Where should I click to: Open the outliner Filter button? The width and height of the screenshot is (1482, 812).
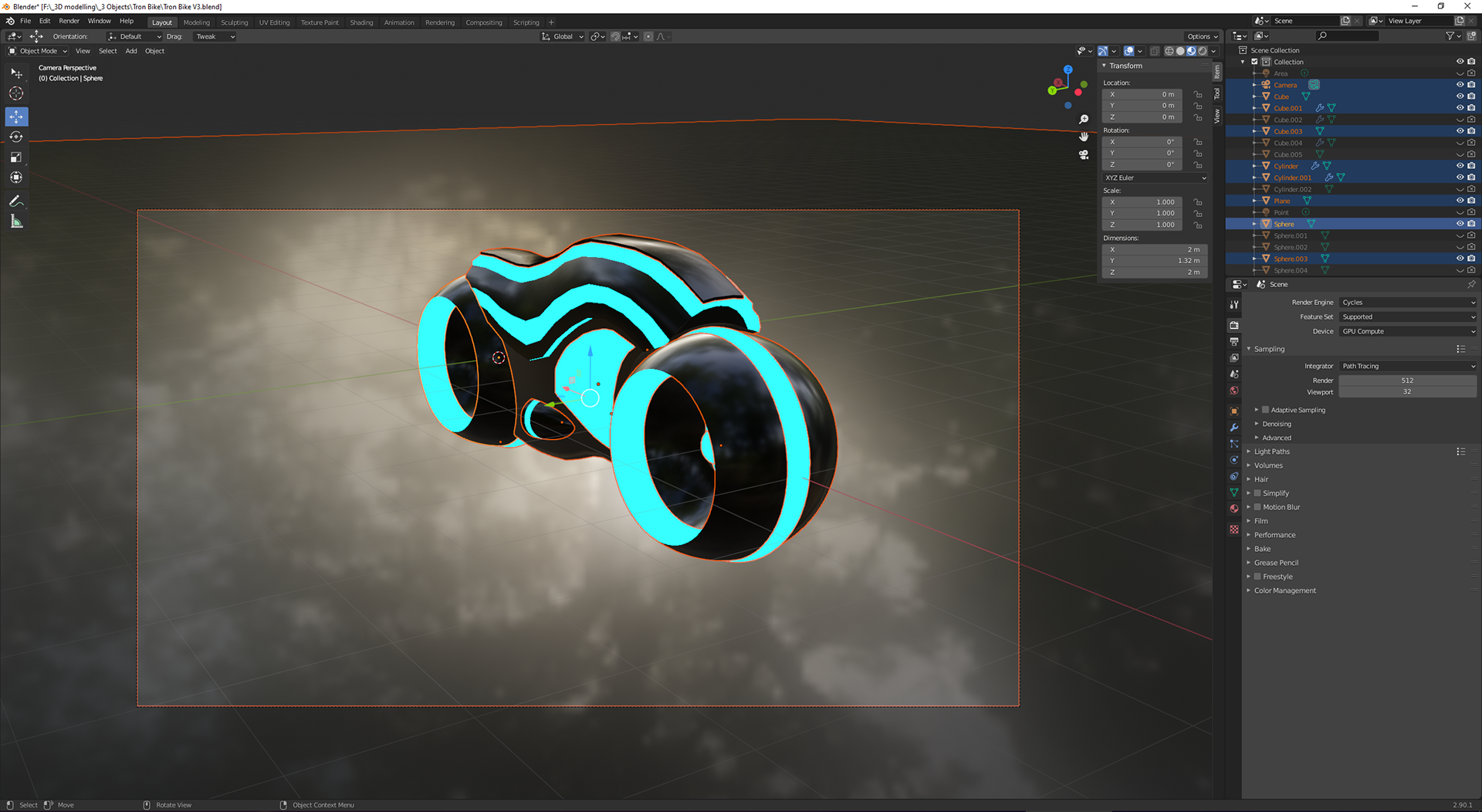[x=1453, y=36]
